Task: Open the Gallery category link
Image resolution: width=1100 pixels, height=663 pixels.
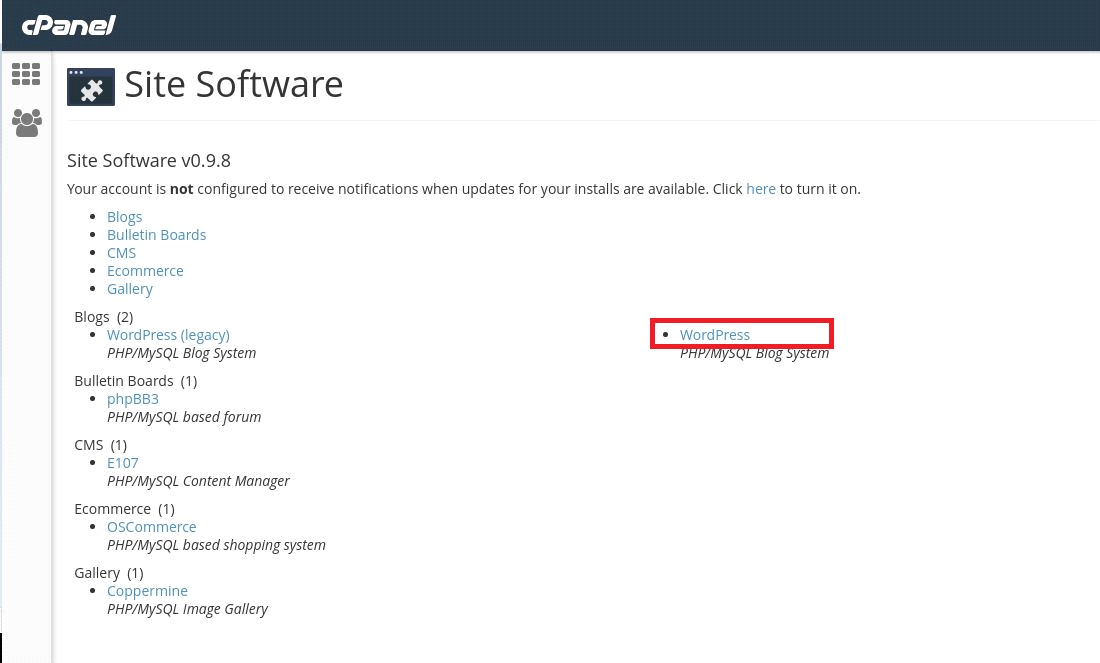Action: [x=130, y=288]
